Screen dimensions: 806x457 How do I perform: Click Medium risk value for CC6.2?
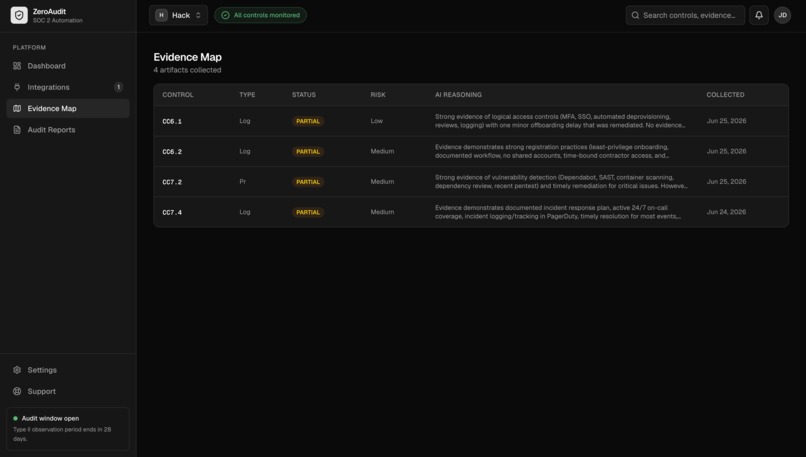tap(382, 151)
